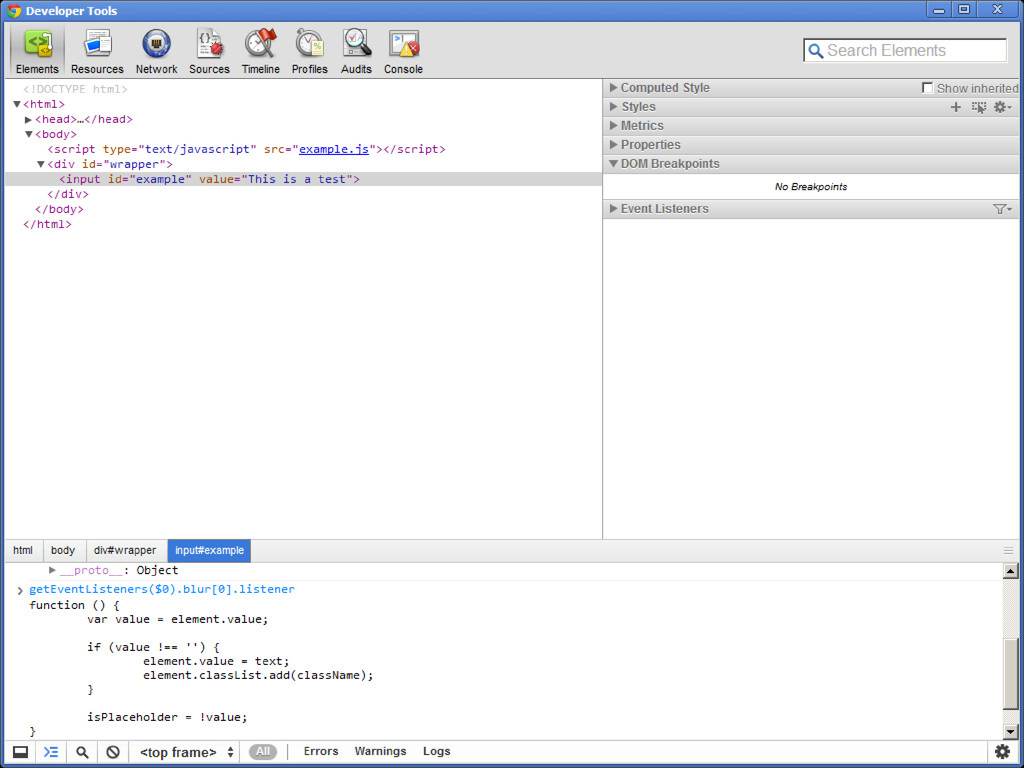Select the closing </html> tag
Screen dimensions: 1024x768
47,224
